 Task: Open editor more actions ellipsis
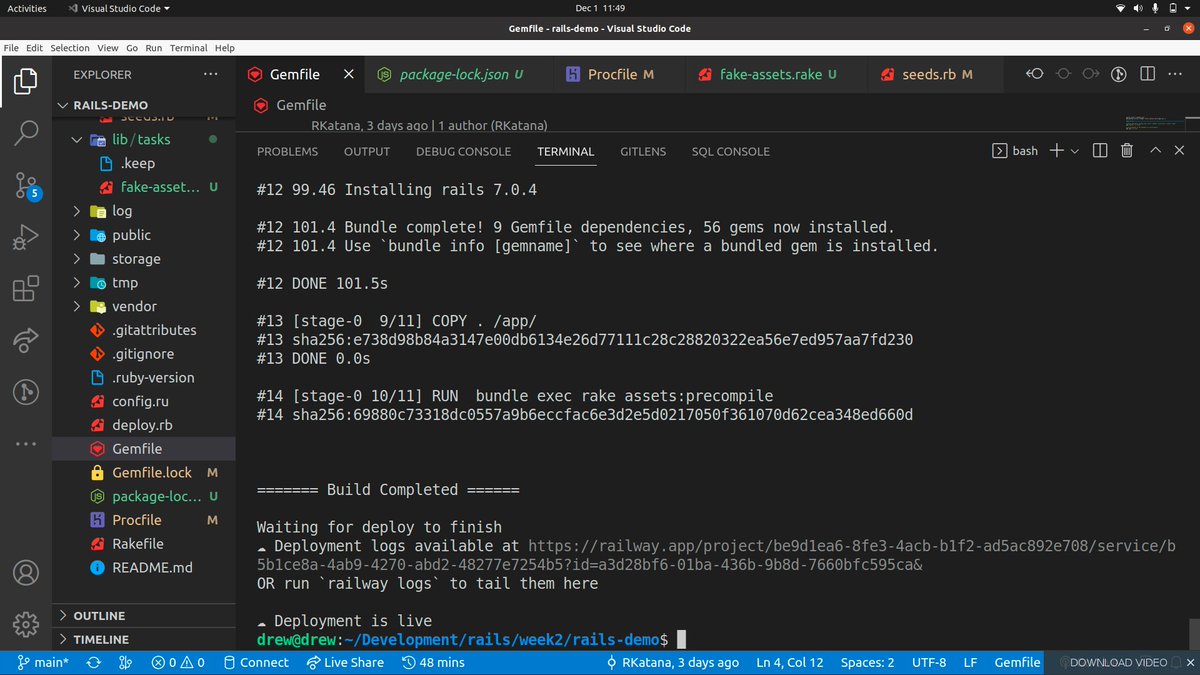(x=1176, y=74)
